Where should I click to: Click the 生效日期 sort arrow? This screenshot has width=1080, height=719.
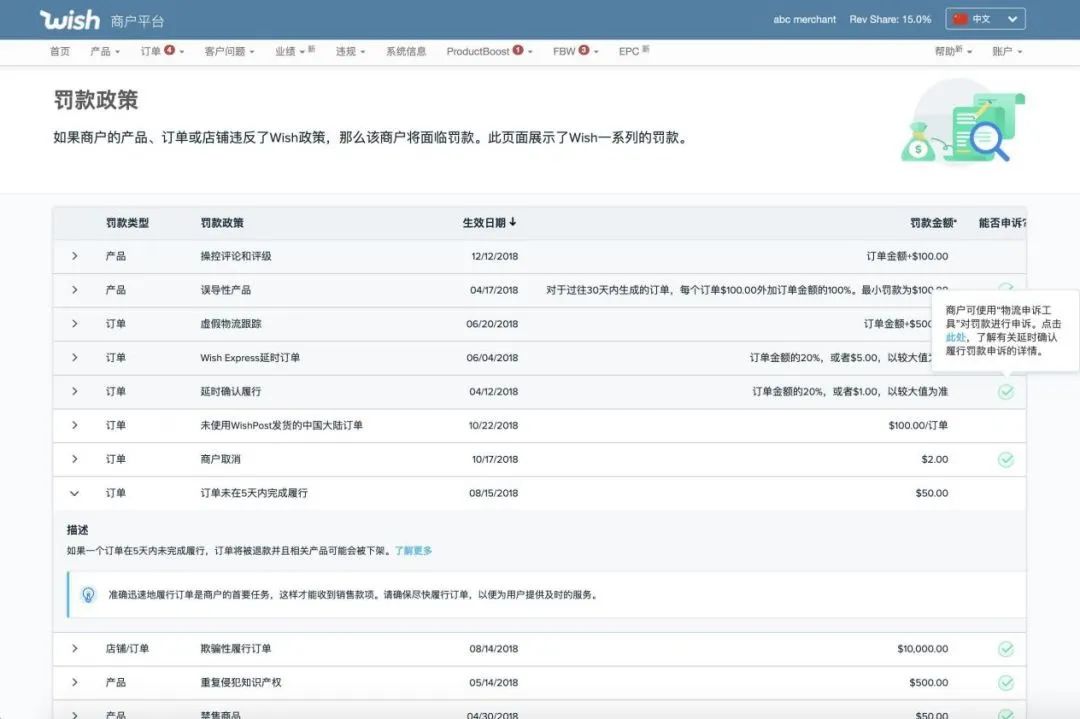(512, 222)
